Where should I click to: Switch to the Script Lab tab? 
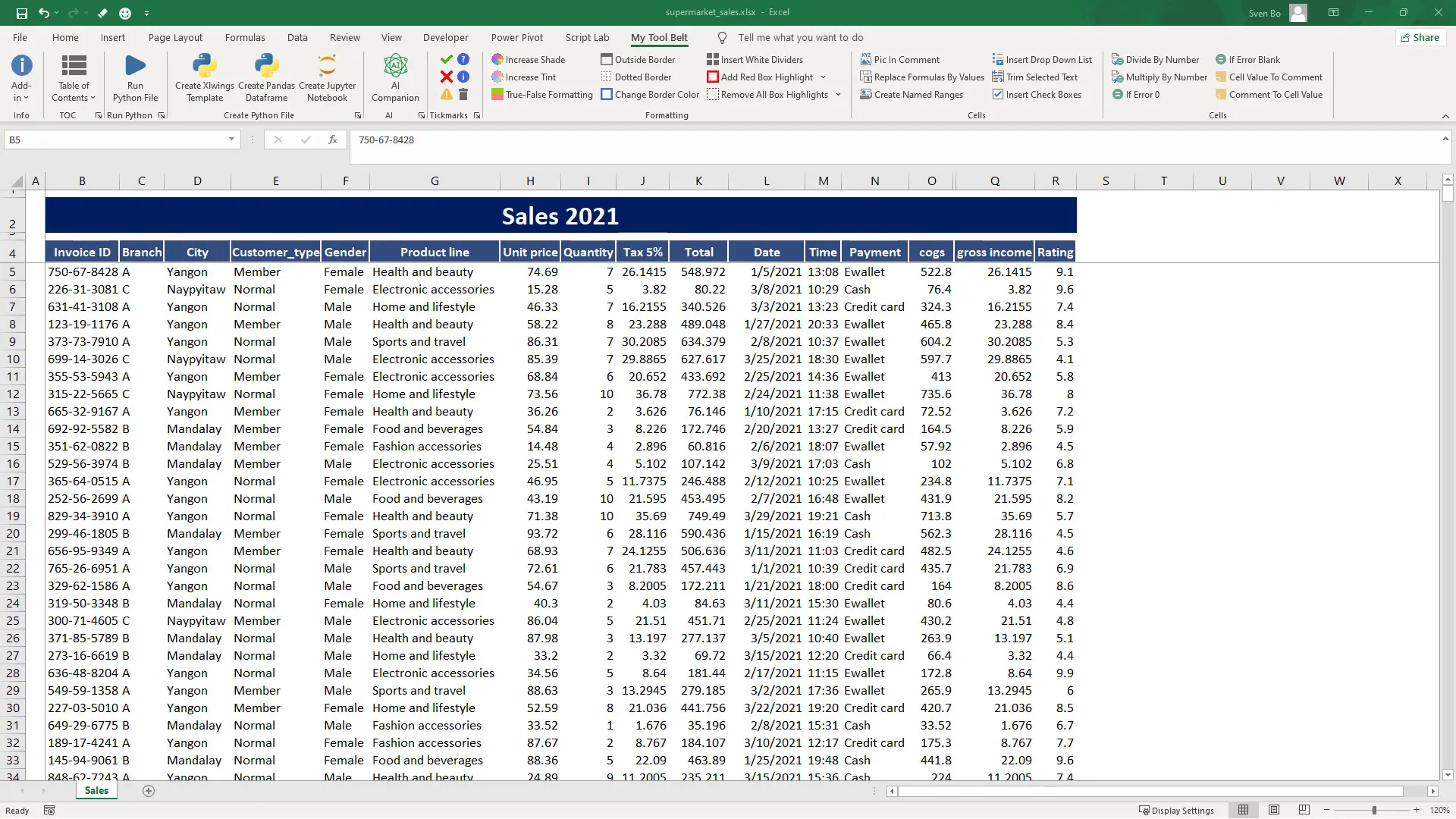pyautogui.click(x=587, y=37)
